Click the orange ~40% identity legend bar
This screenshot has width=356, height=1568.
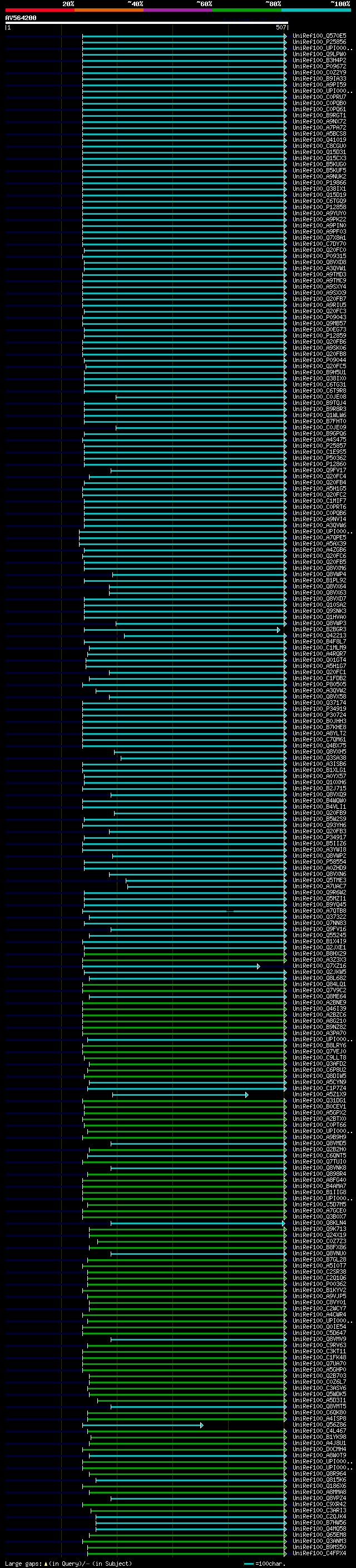[109, 10]
